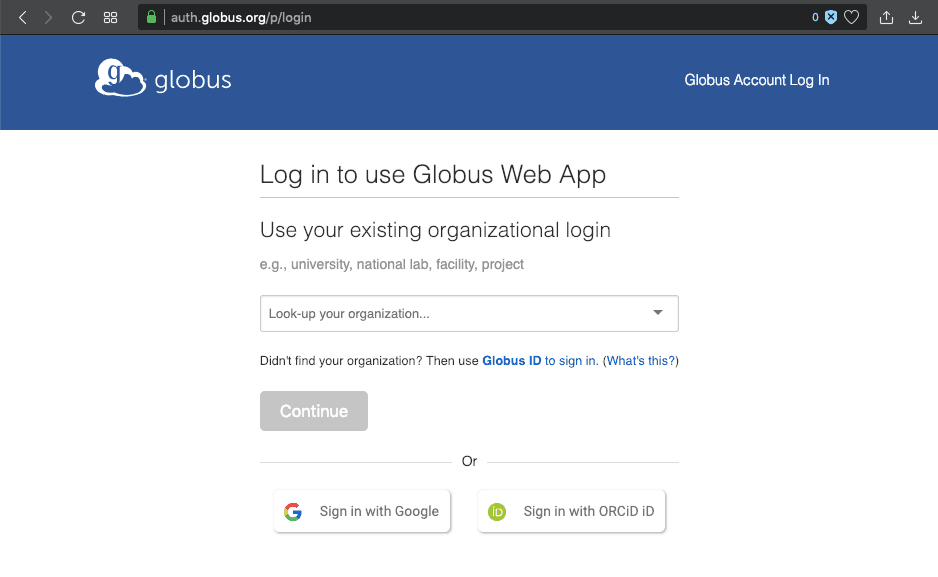Viewport: 938px width, 577px height.
Task: Bookmark page with the heart icon
Action: (x=851, y=17)
